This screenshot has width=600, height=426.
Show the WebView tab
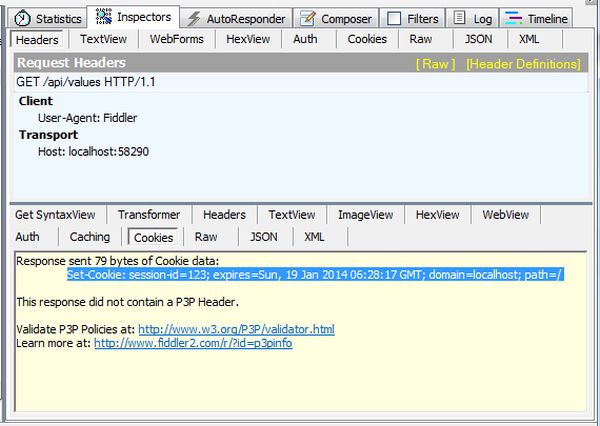pos(505,215)
